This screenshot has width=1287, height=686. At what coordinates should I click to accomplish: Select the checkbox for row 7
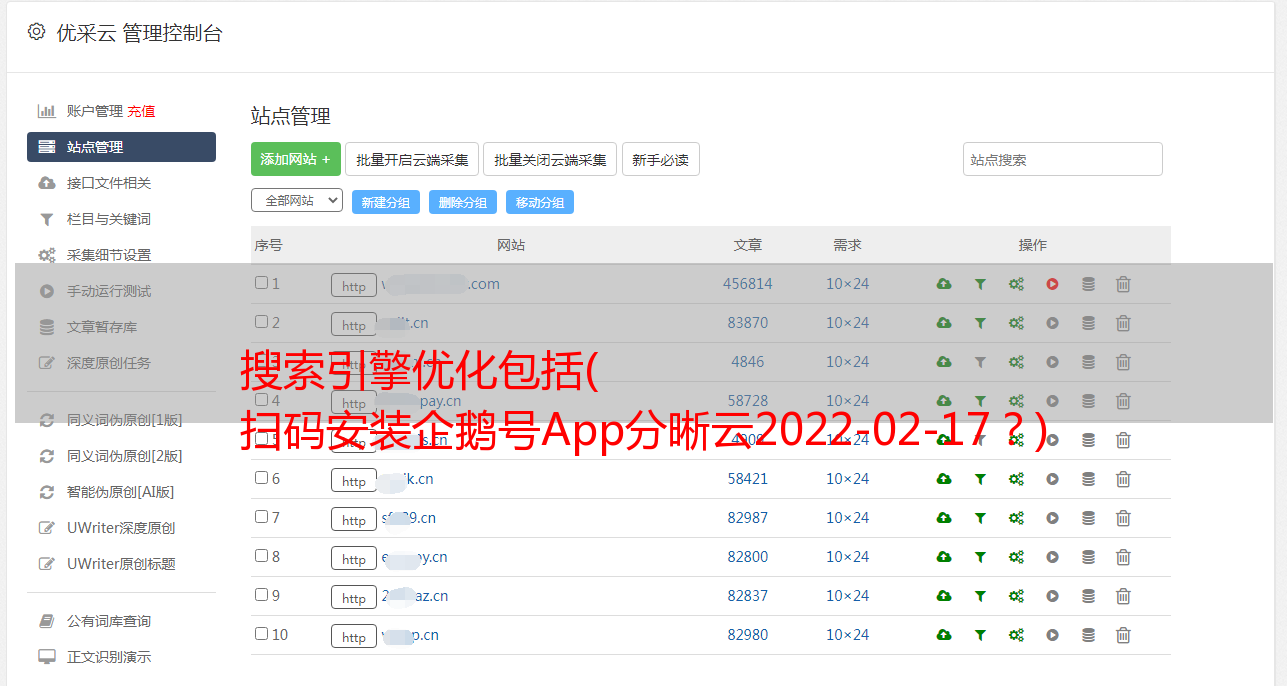261,517
